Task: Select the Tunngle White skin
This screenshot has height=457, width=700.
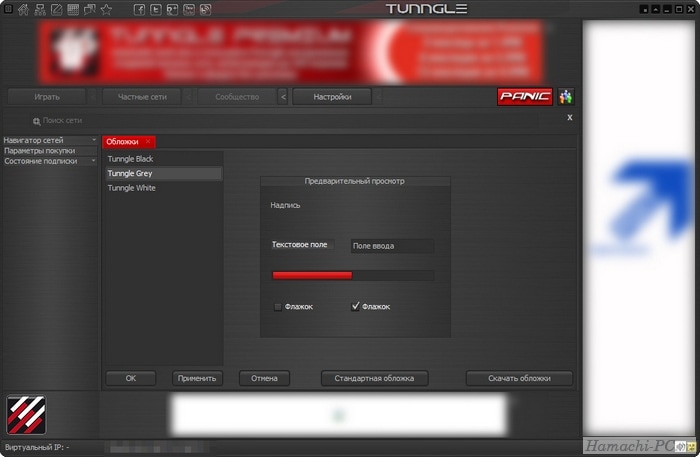Action: pos(163,188)
